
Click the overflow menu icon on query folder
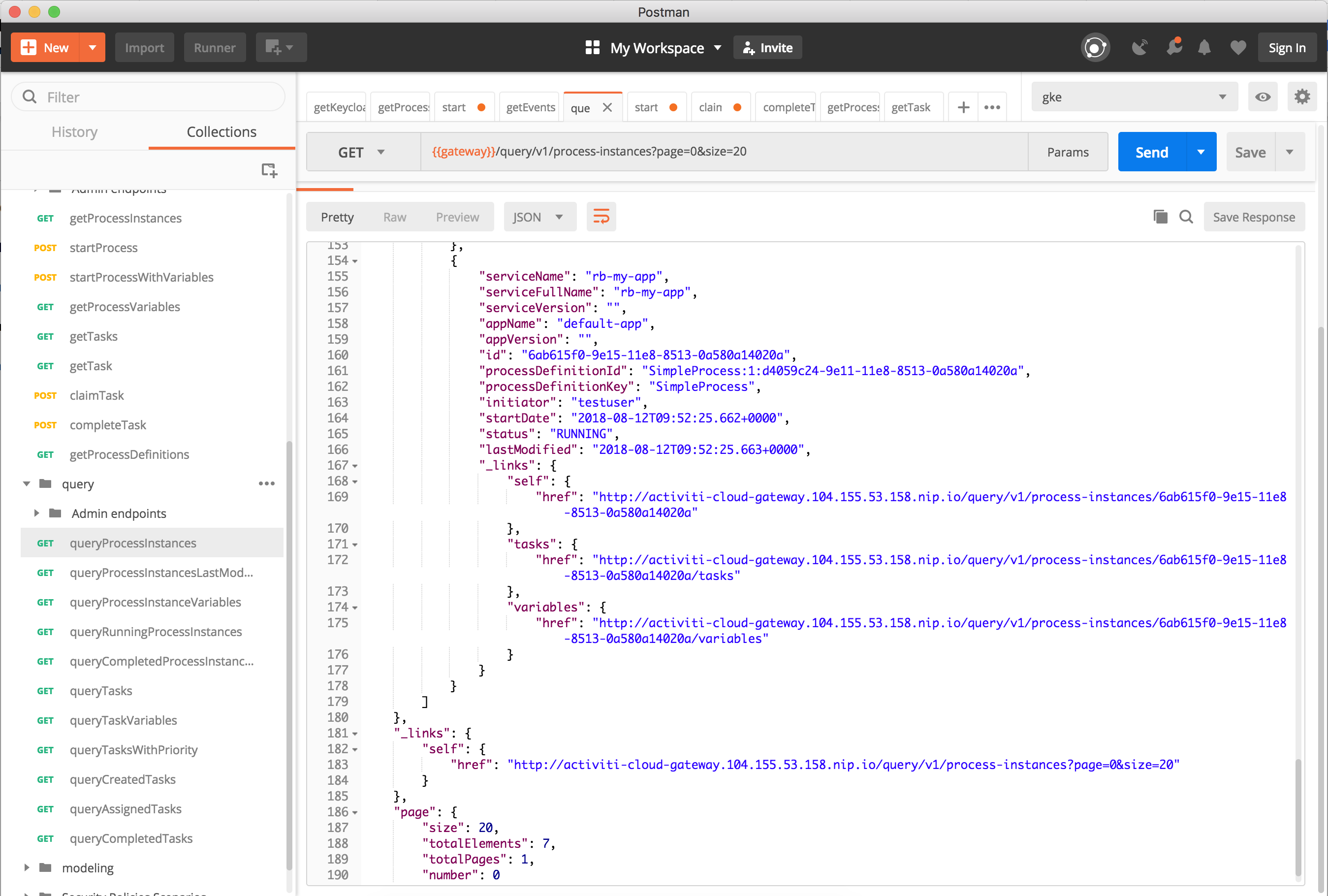pyautogui.click(x=268, y=483)
